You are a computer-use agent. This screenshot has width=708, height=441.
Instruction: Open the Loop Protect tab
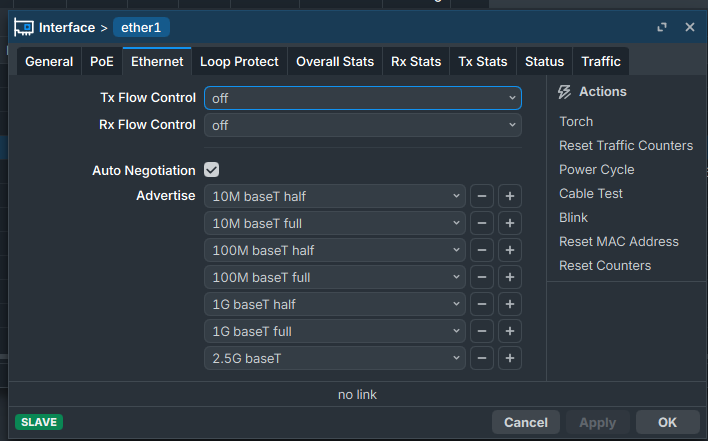239,61
